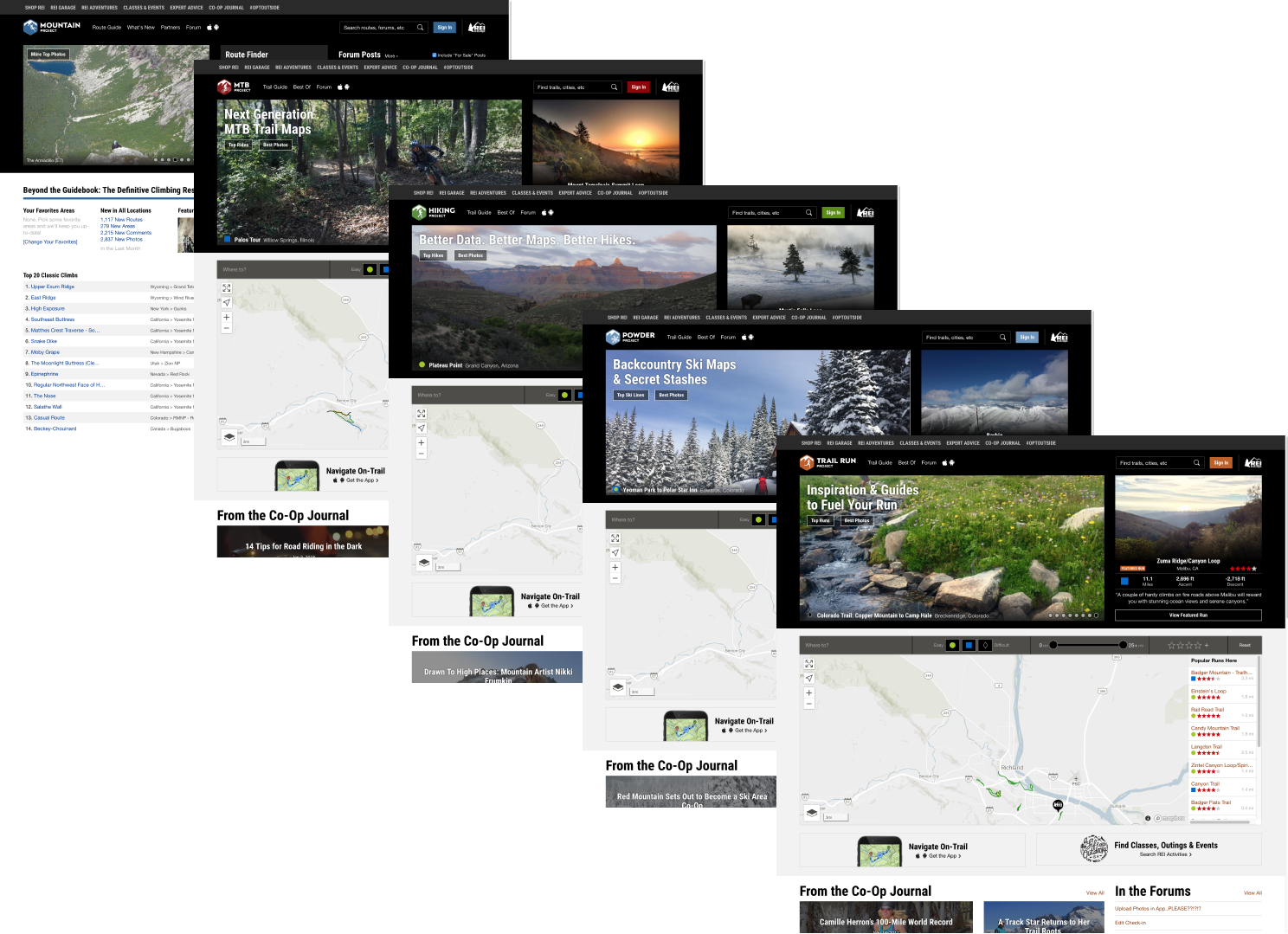Click the search magnifier in Trail Run search bar
Viewport: 1288px width, 934px height.
coord(1196,463)
